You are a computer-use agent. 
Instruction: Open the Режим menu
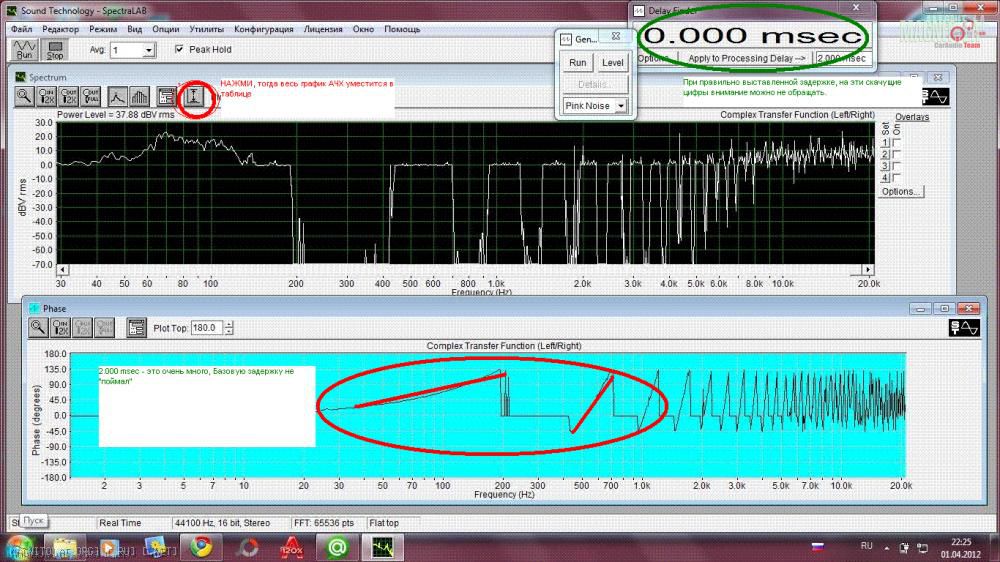103,29
